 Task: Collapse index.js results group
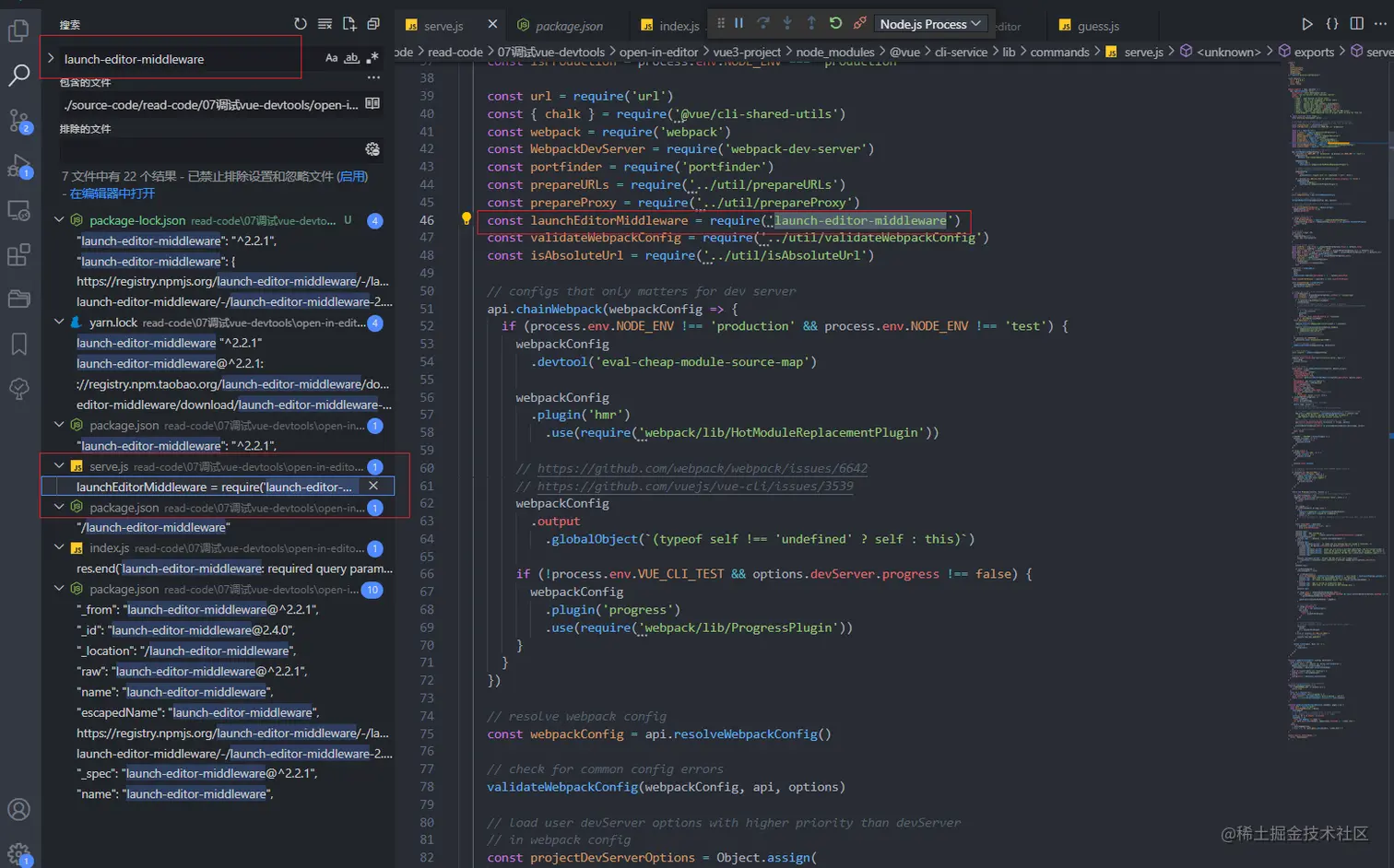tap(59, 547)
